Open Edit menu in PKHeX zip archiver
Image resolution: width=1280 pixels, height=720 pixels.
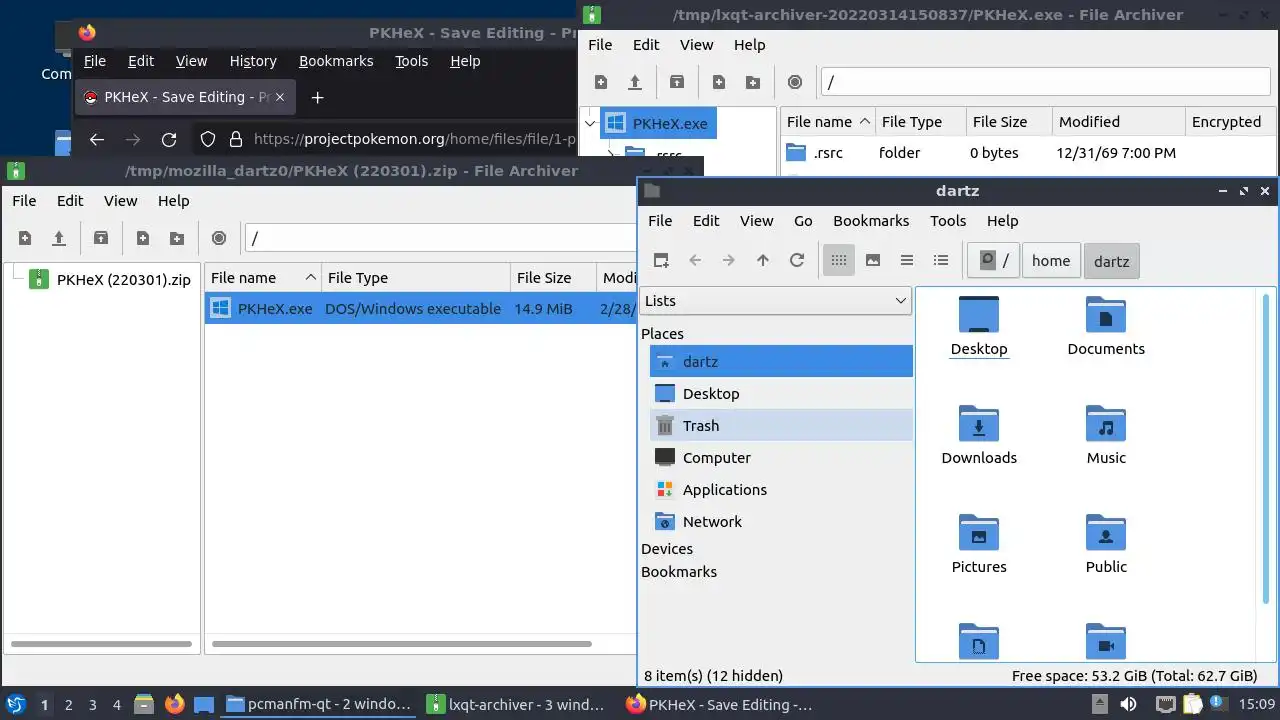pos(70,201)
